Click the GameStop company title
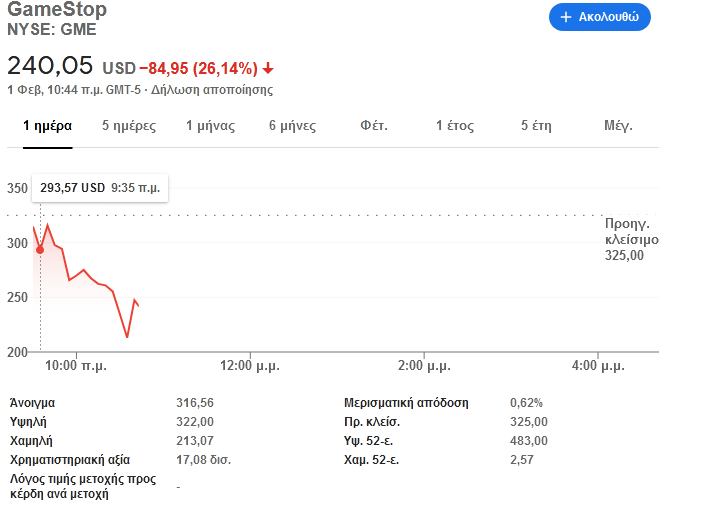This screenshot has height=515, width=708. pyautogui.click(x=57, y=9)
